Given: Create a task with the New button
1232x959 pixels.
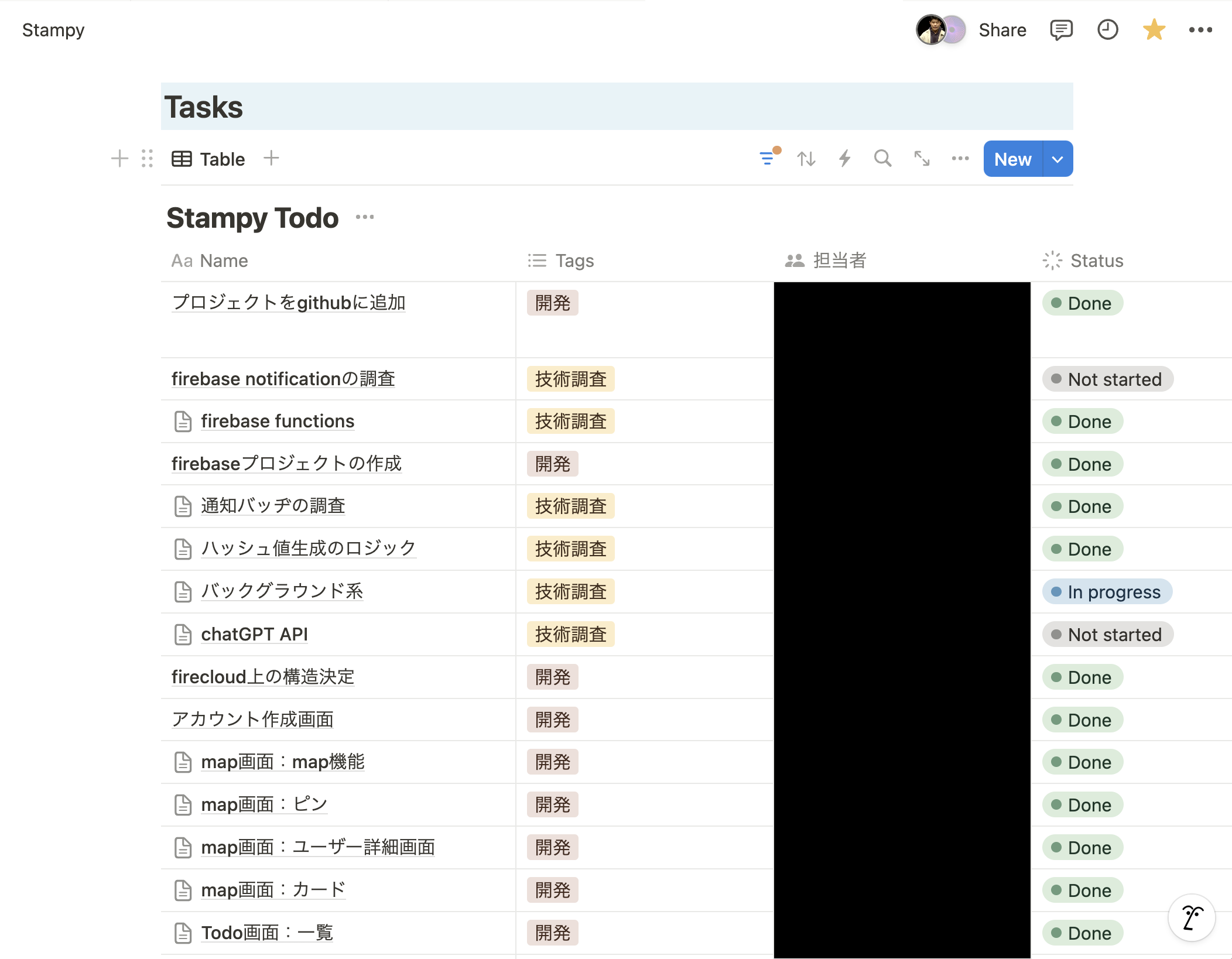Looking at the screenshot, I should pyautogui.click(x=1011, y=159).
